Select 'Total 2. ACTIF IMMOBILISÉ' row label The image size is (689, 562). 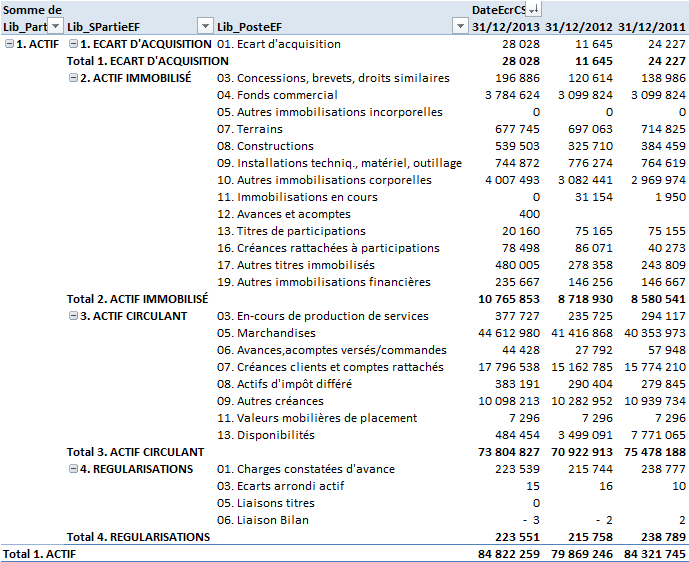(x=138, y=299)
